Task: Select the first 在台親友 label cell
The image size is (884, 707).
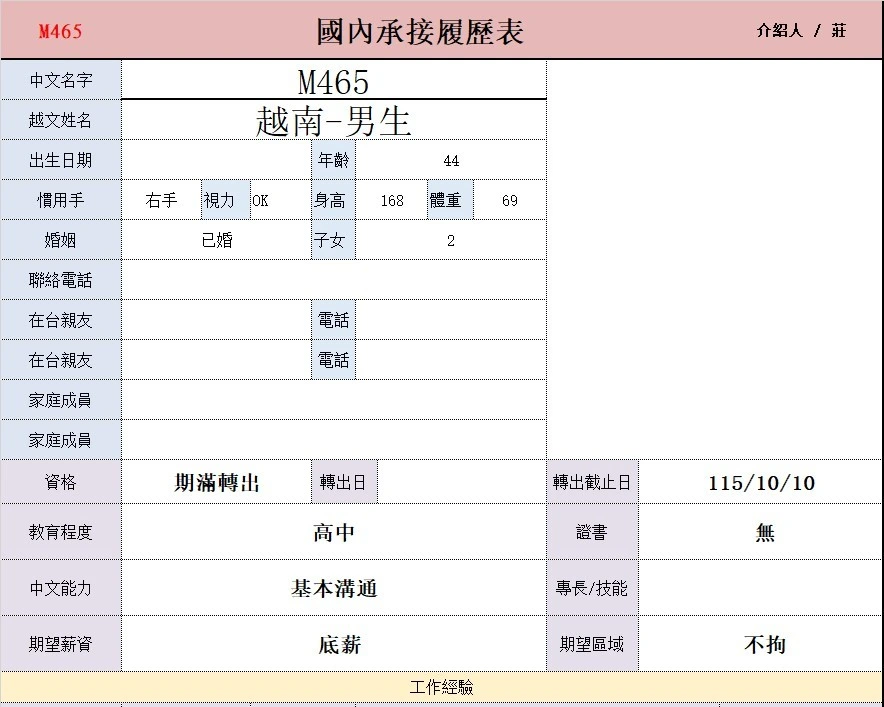Action: click(61, 320)
